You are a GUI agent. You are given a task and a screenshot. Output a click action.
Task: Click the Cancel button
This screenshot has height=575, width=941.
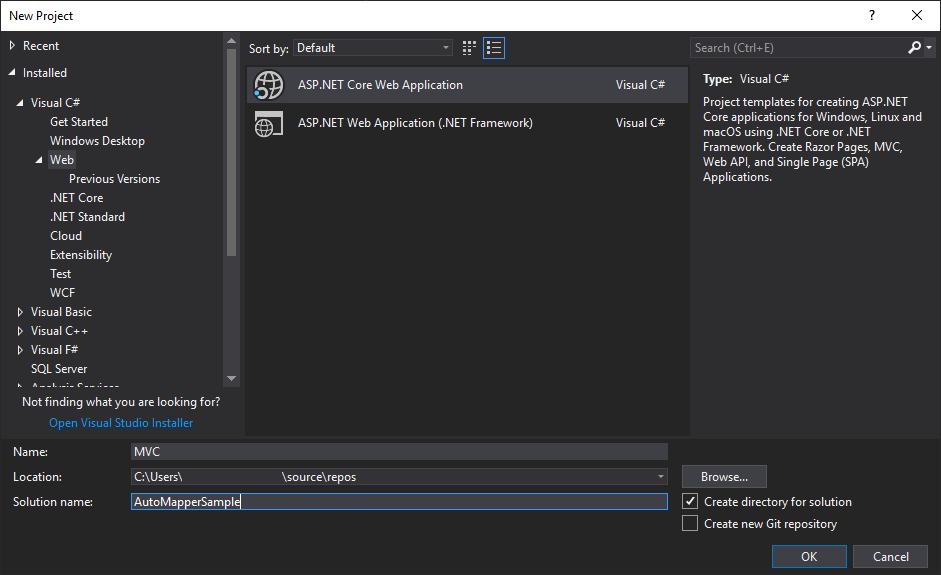[891, 556]
